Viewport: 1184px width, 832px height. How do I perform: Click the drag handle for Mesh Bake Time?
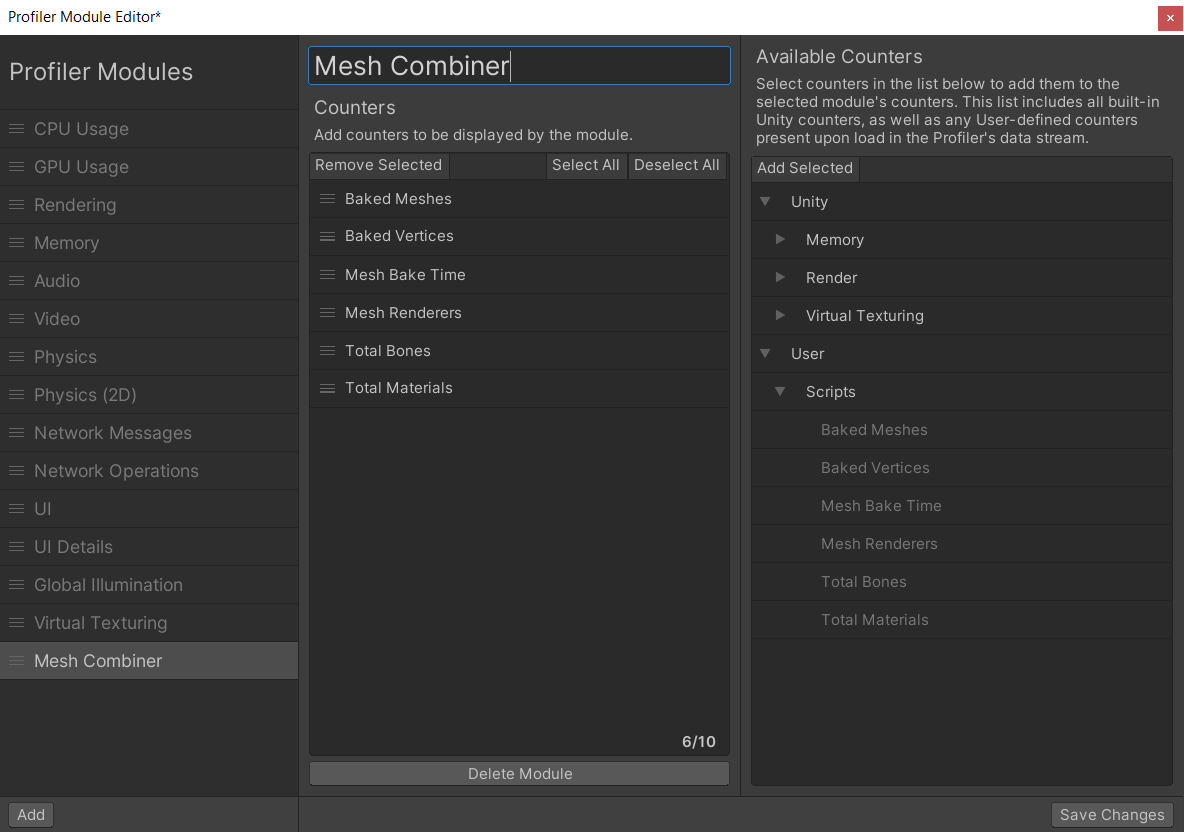327,275
